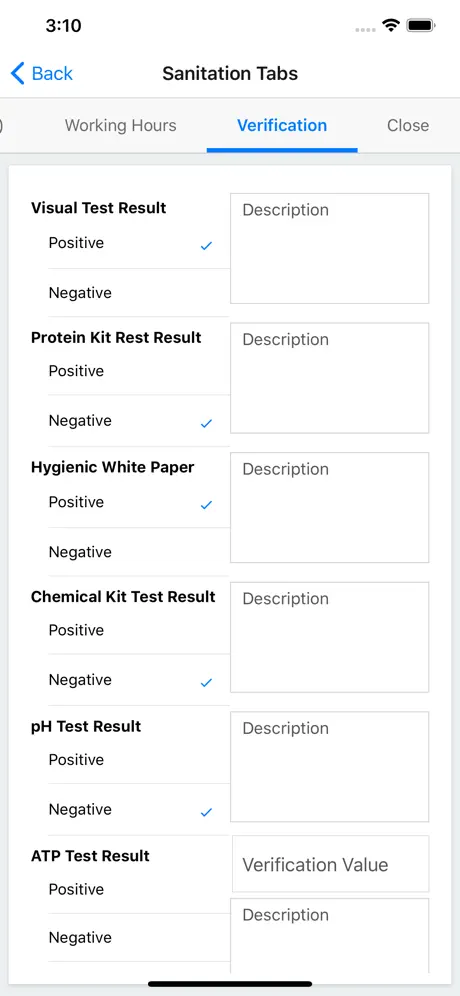Tap checkmark beside pH Test Negative

point(206,812)
